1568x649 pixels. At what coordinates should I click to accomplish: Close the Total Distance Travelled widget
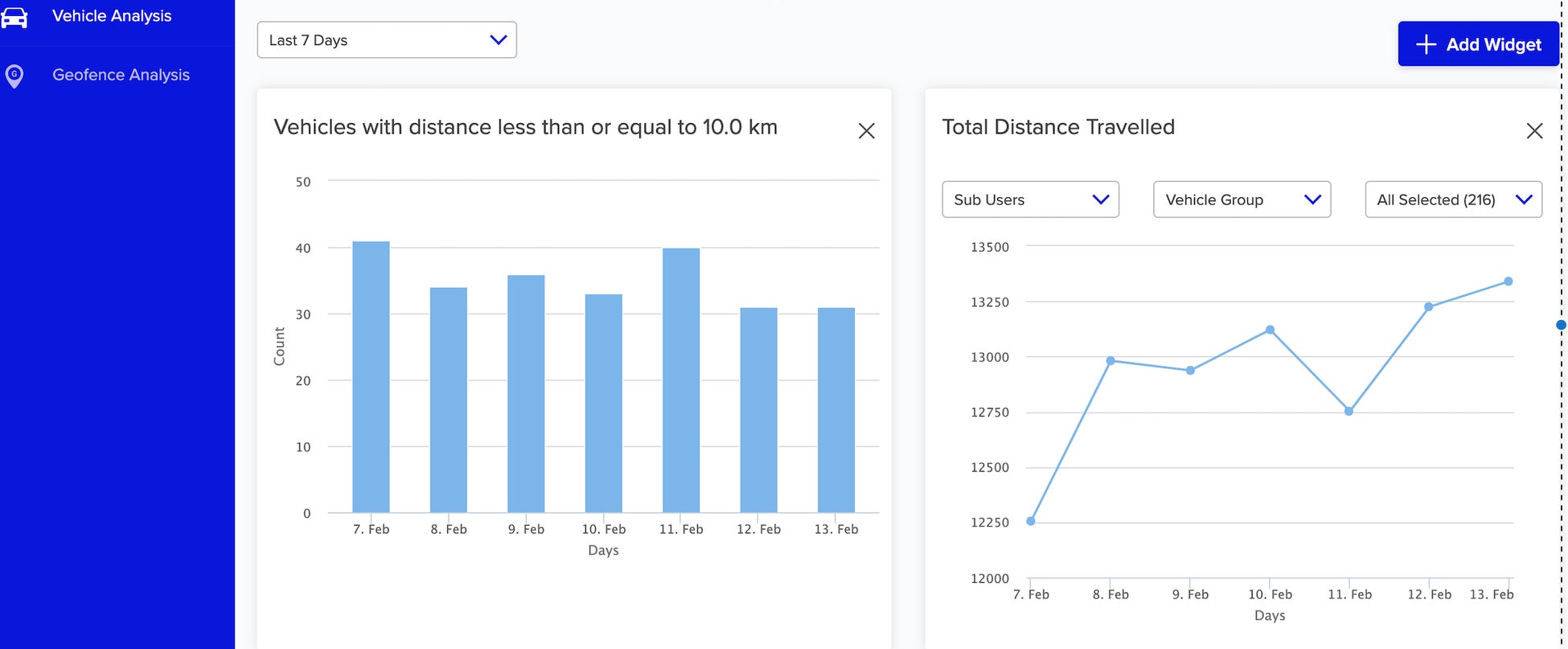(1534, 130)
